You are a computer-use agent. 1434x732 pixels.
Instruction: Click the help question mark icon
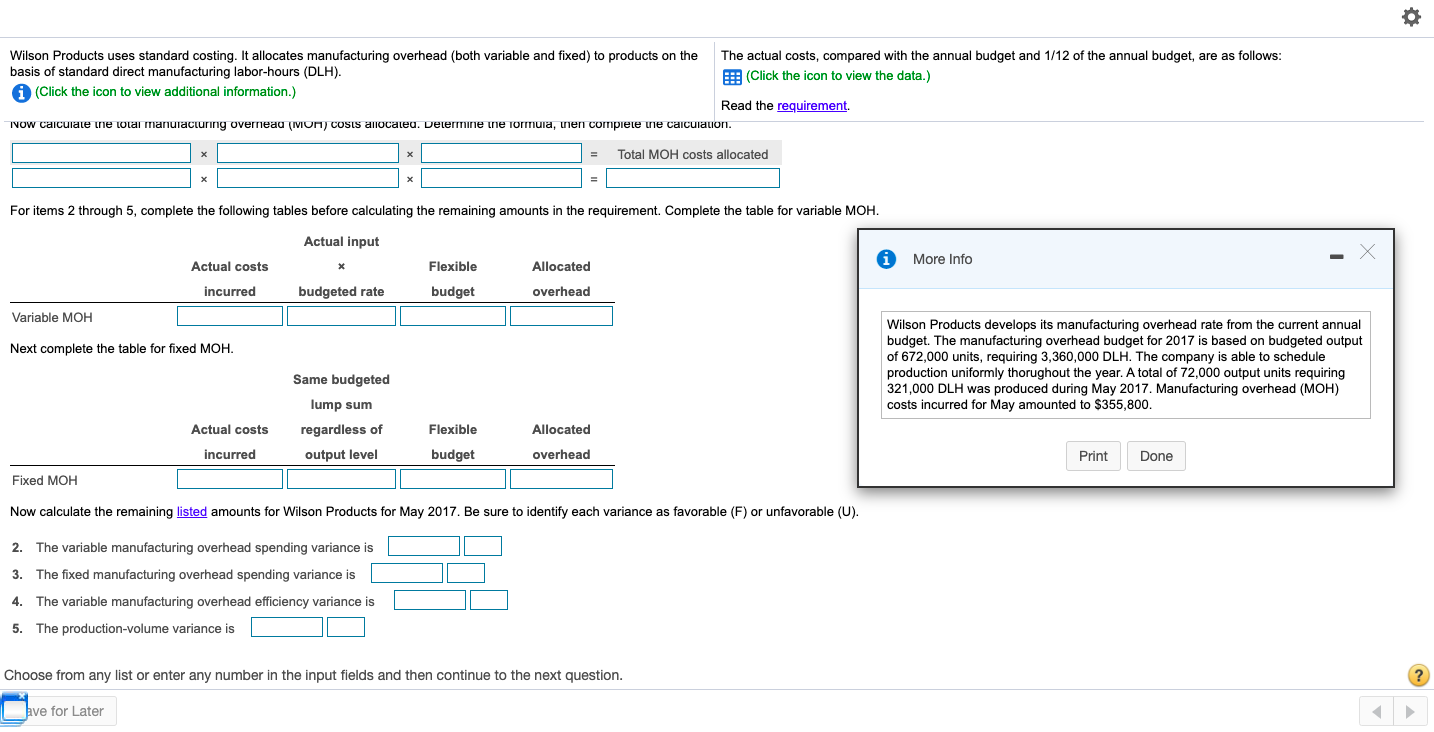click(x=1418, y=675)
